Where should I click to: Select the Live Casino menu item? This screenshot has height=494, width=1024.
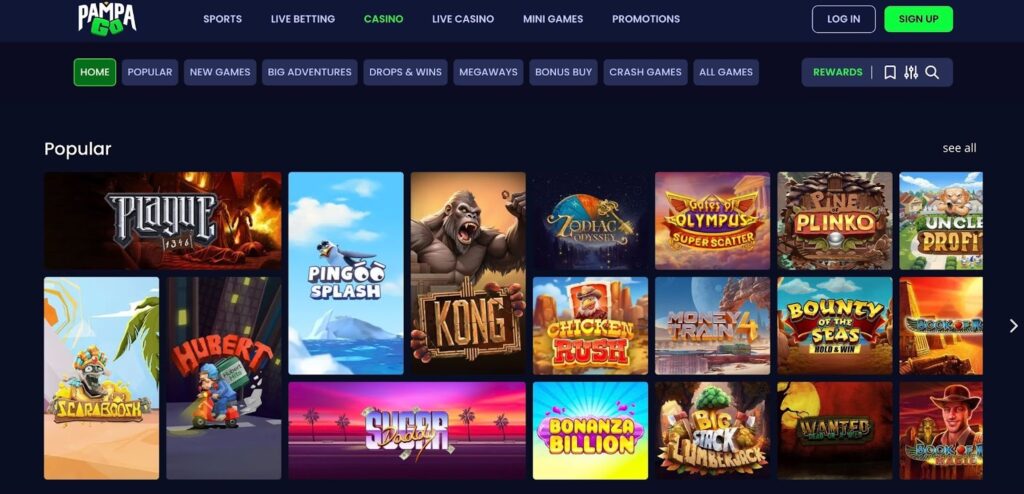[x=463, y=19]
